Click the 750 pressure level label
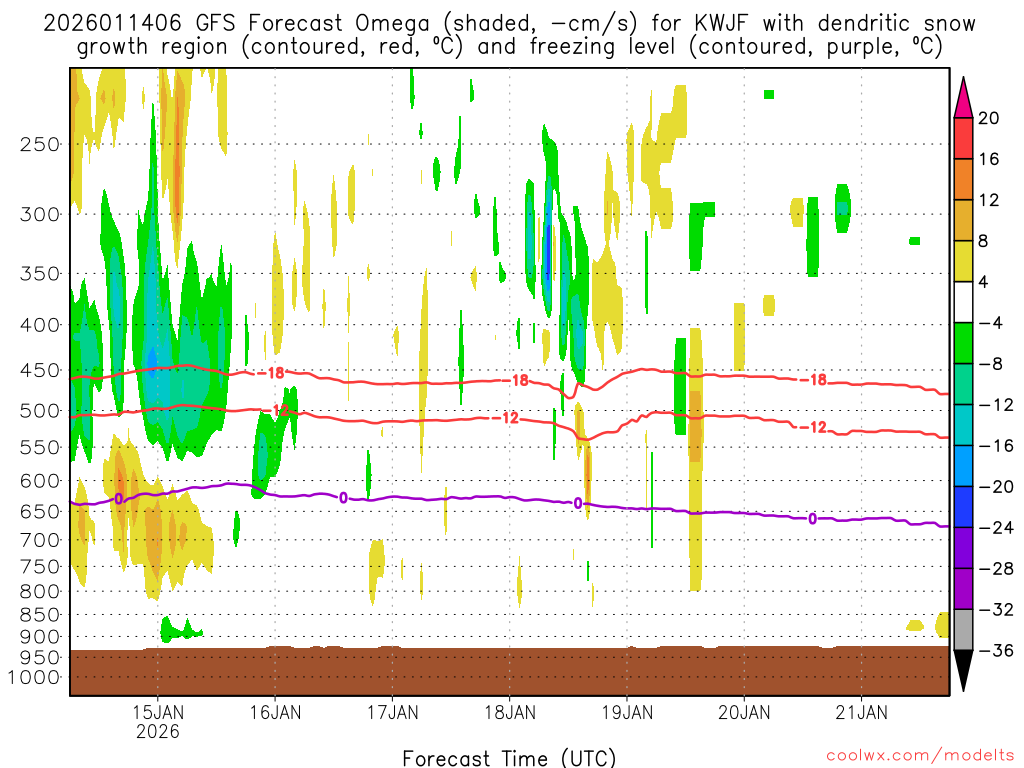The image size is (1024, 768). click(40, 567)
